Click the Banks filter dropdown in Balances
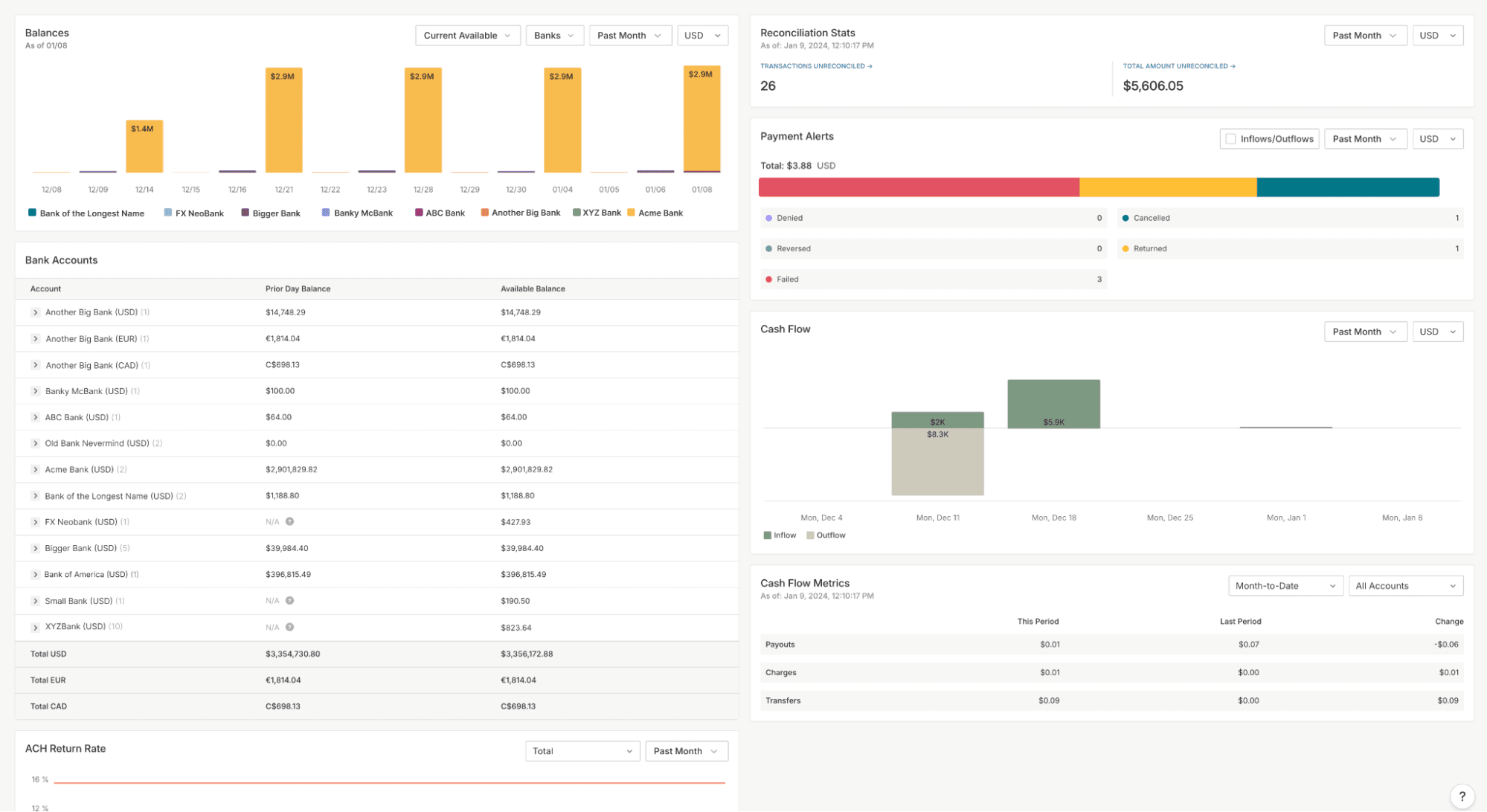The image size is (1487, 812). [554, 35]
